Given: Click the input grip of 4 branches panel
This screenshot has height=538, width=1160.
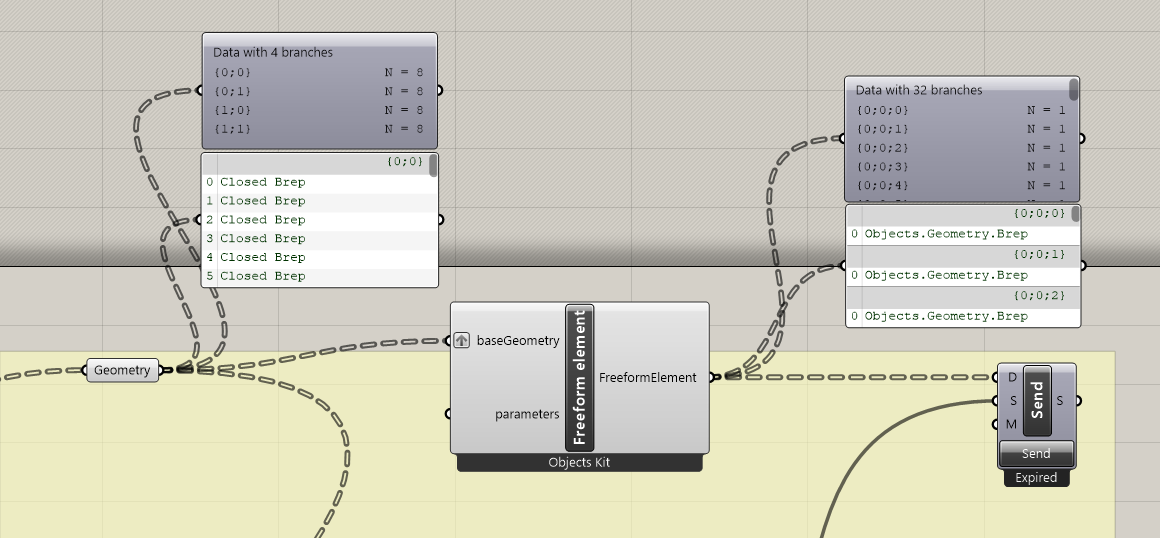Looking at the screenshot, I should tap(199, 90).
